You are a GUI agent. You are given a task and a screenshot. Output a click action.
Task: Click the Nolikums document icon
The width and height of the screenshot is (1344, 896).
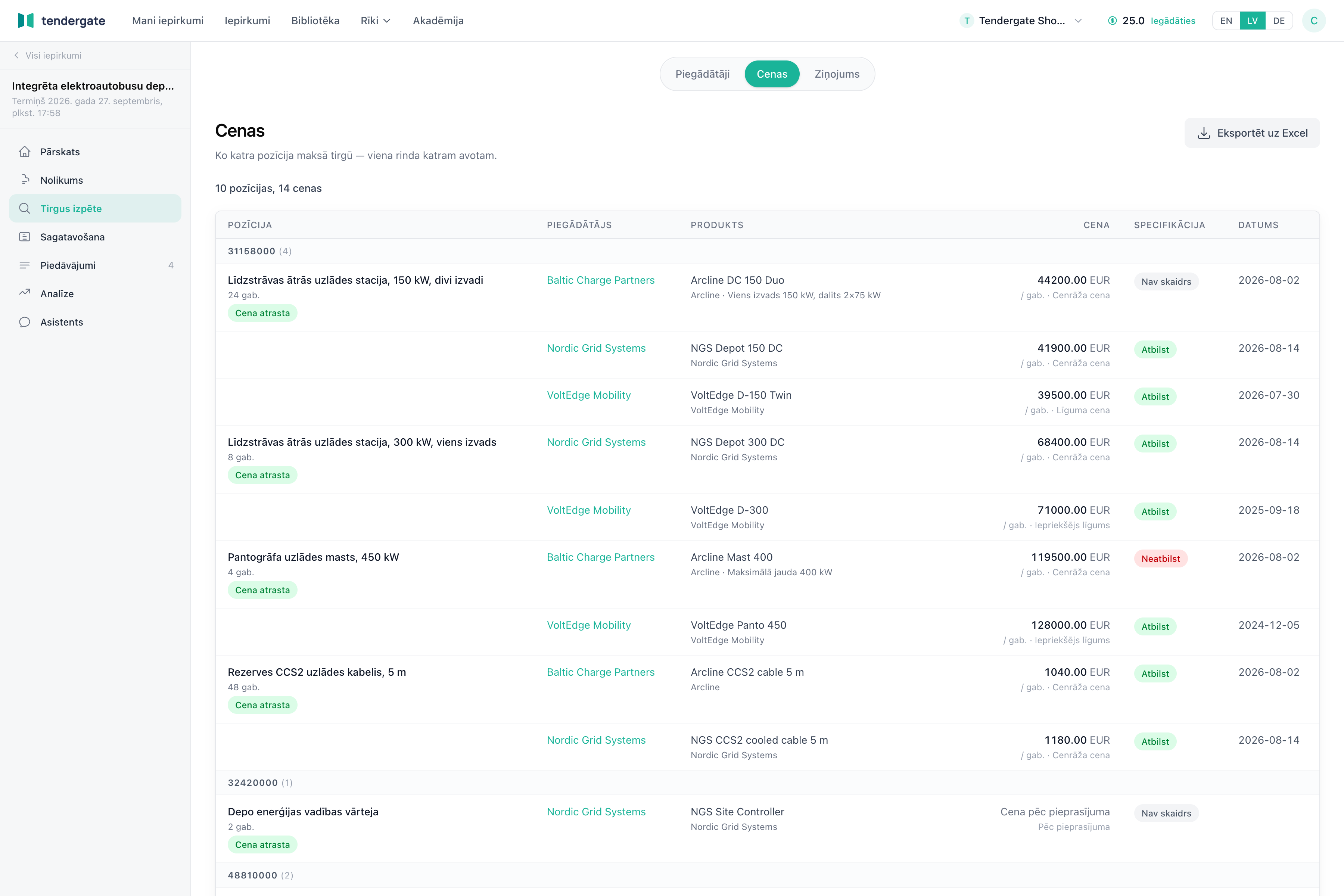coord(25,180)
